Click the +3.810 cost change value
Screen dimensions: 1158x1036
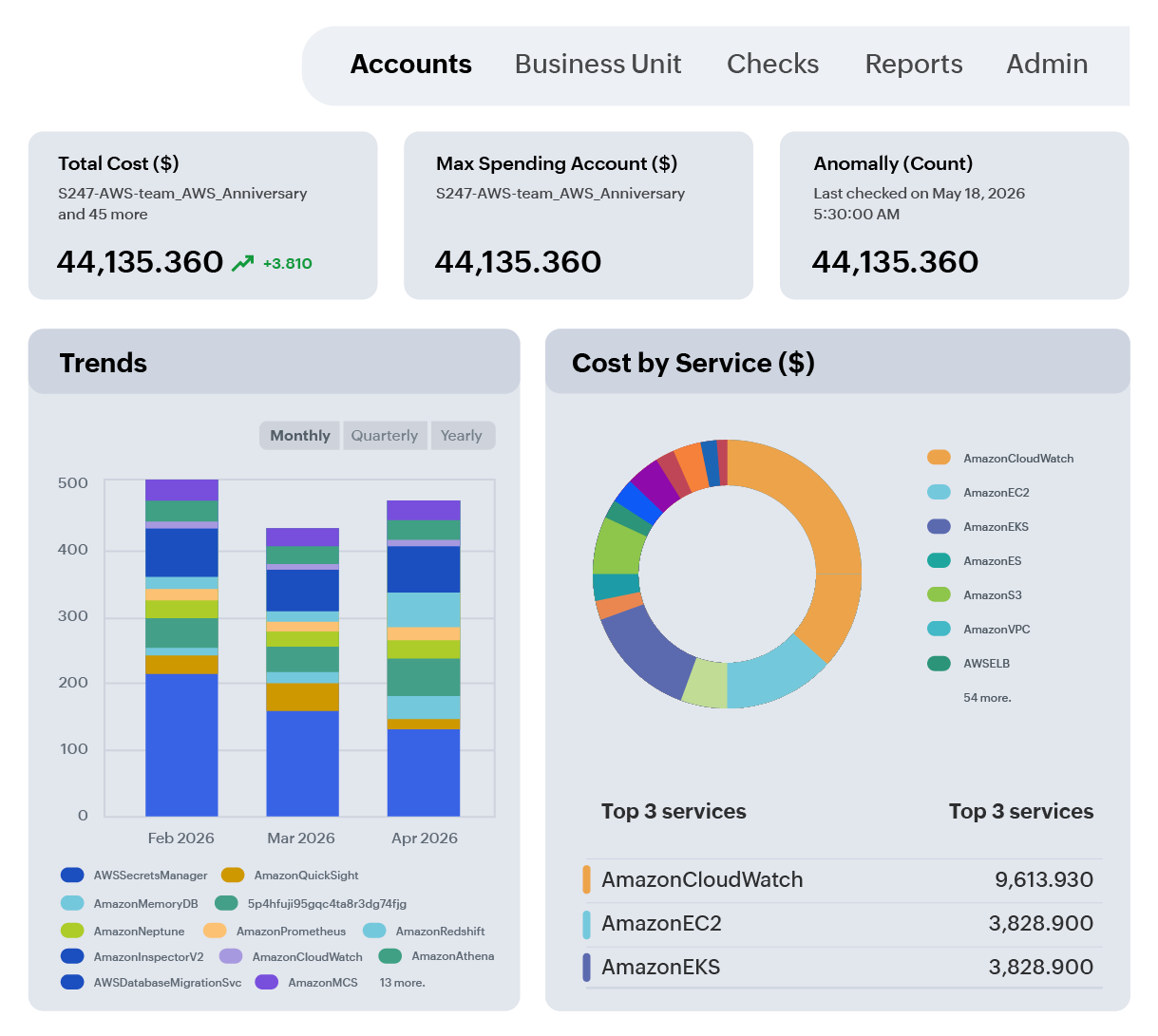tap(287, 263)
